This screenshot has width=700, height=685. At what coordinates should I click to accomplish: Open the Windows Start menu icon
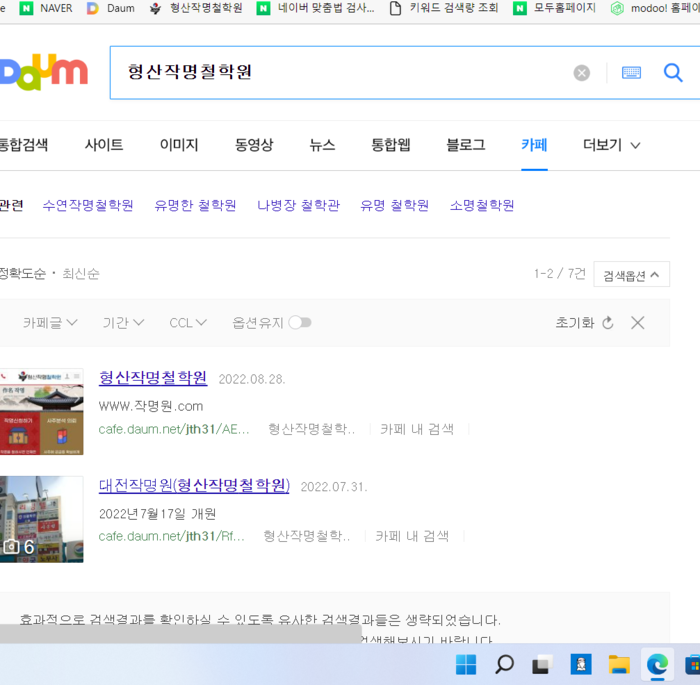tap(466, 664)
